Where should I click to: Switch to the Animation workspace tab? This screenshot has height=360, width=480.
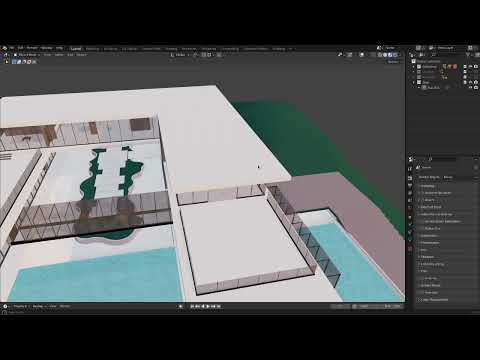[x=189, y=49]
